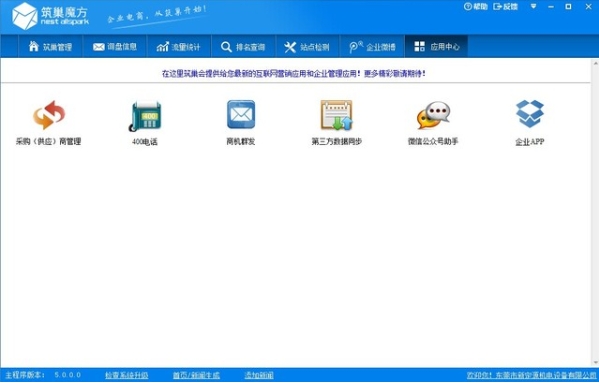Click the 检查系统升级 link
Image resolution: width=599 pixels, height=383 pixels.
(x=127, y=375)
